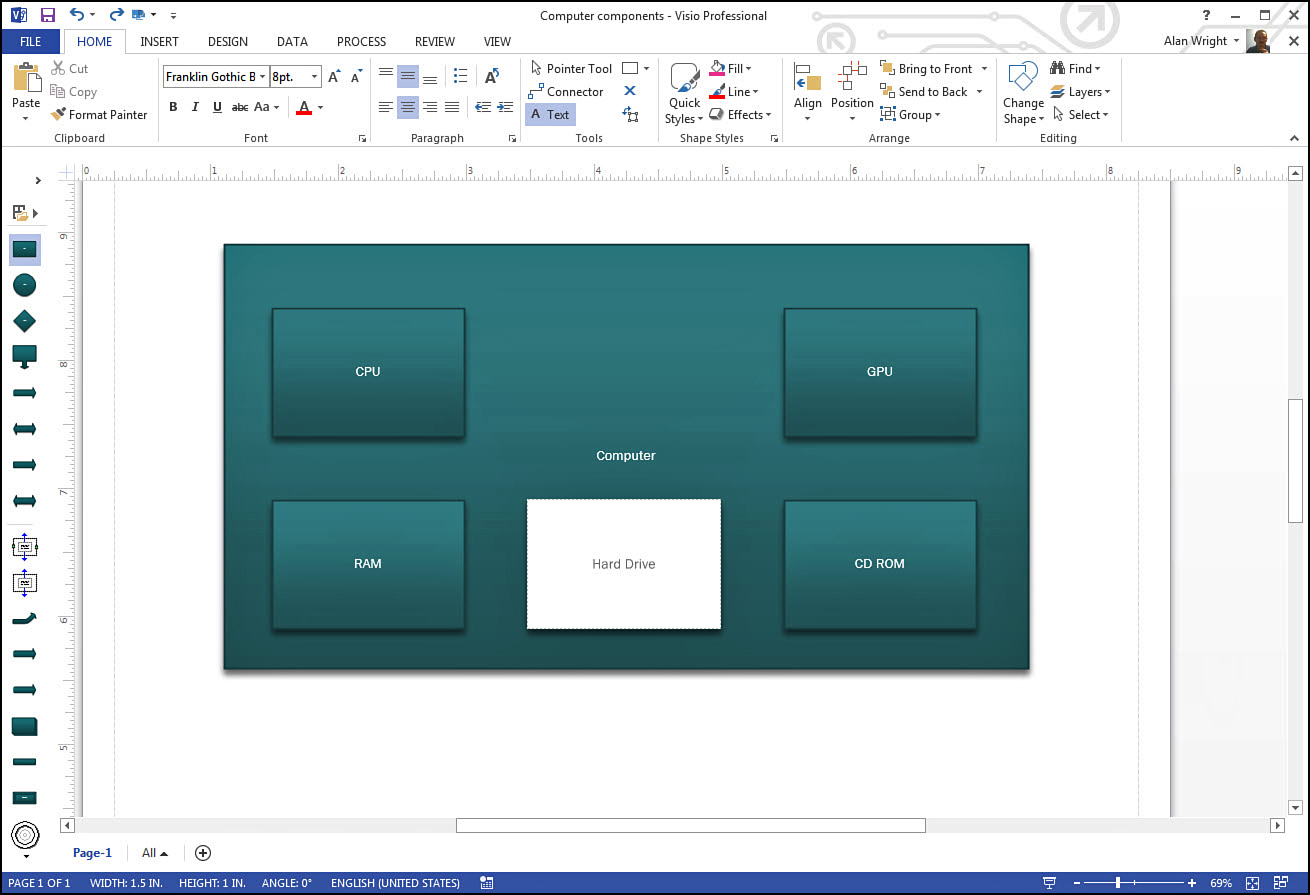Switch to the REVIEW tab
Image resolution: width=1310 pixels, height=895 pixels.
coord(435,42)
